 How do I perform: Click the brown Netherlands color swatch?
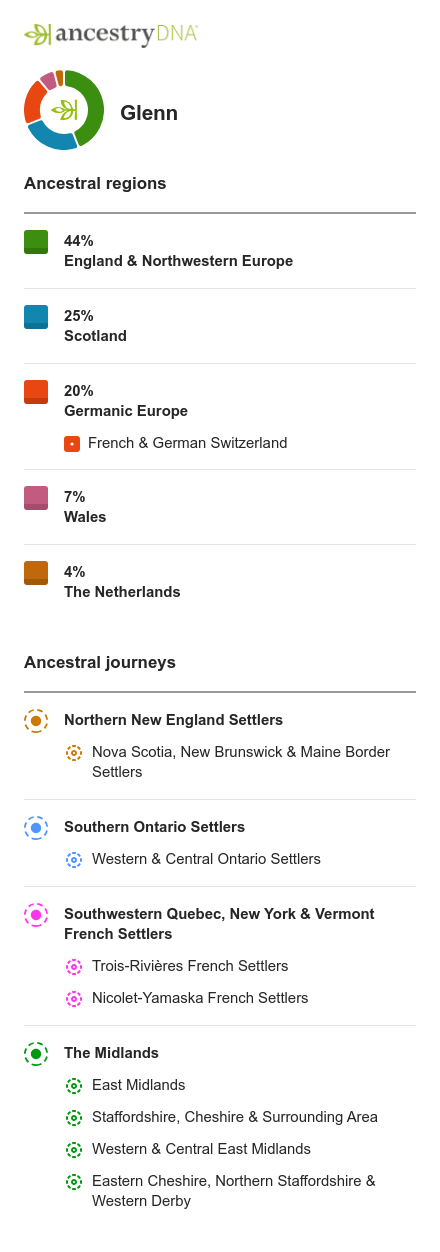click(x=36, y=573)
